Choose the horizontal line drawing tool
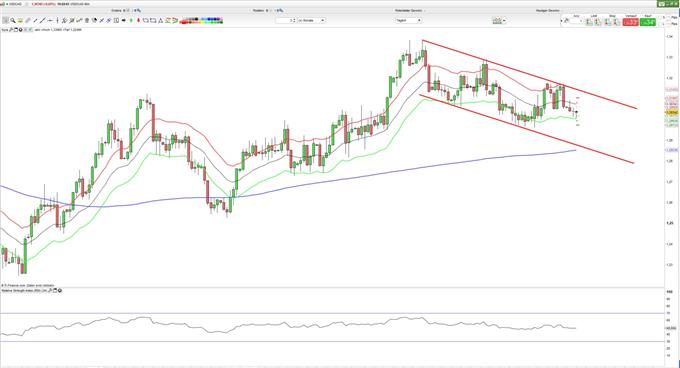The width and height of the screenshot is (680, 368). 50,20
